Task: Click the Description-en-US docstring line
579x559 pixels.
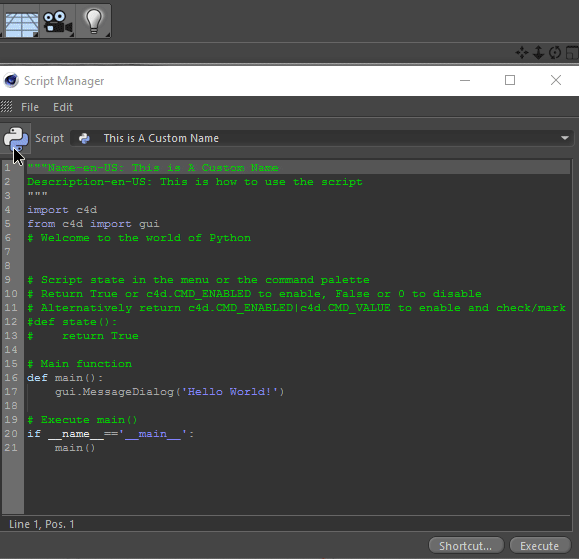Action: coord(195,182)
